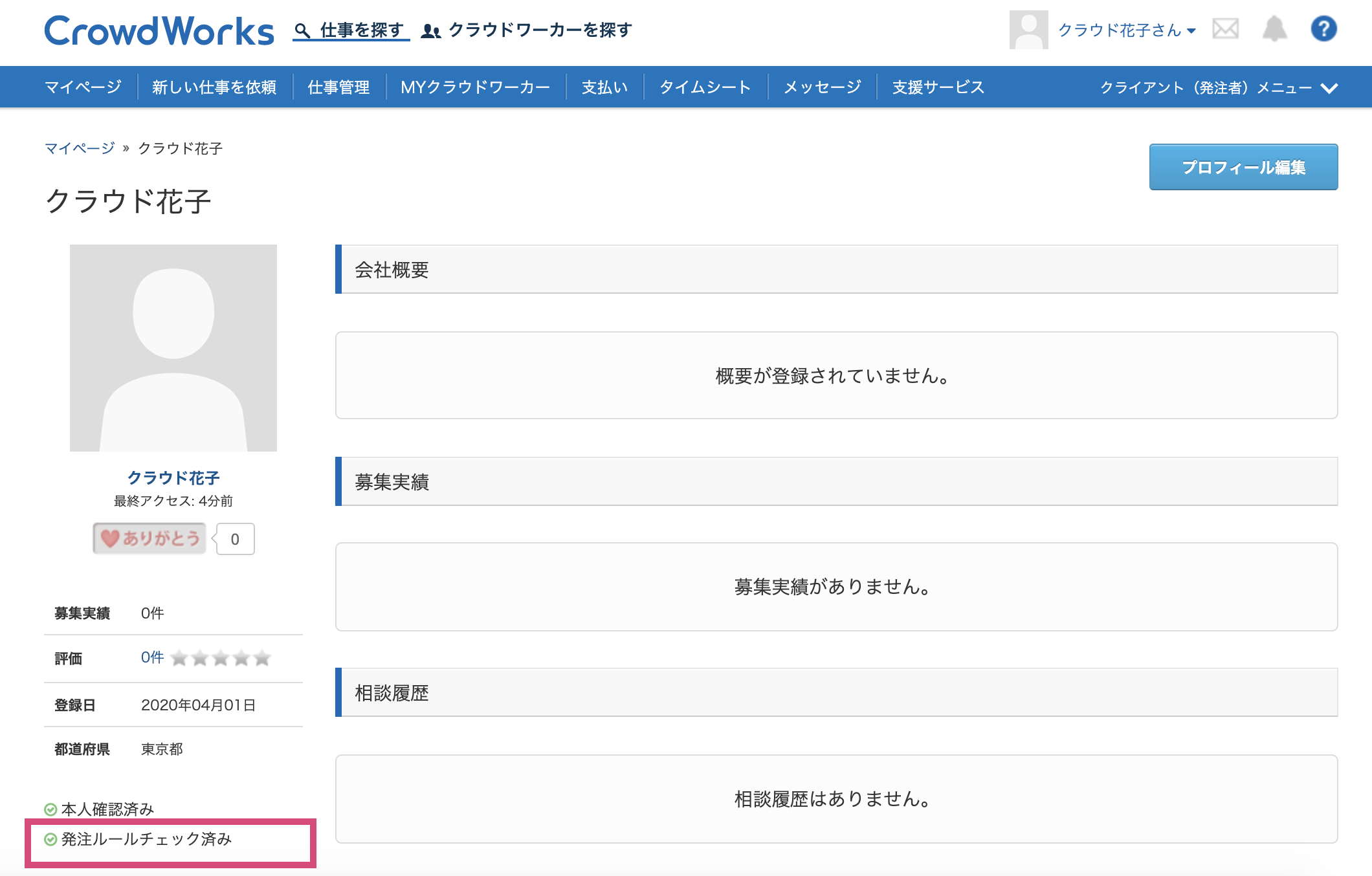
Task: Click the 本人確認済み check mark icon
Action: 50,809
